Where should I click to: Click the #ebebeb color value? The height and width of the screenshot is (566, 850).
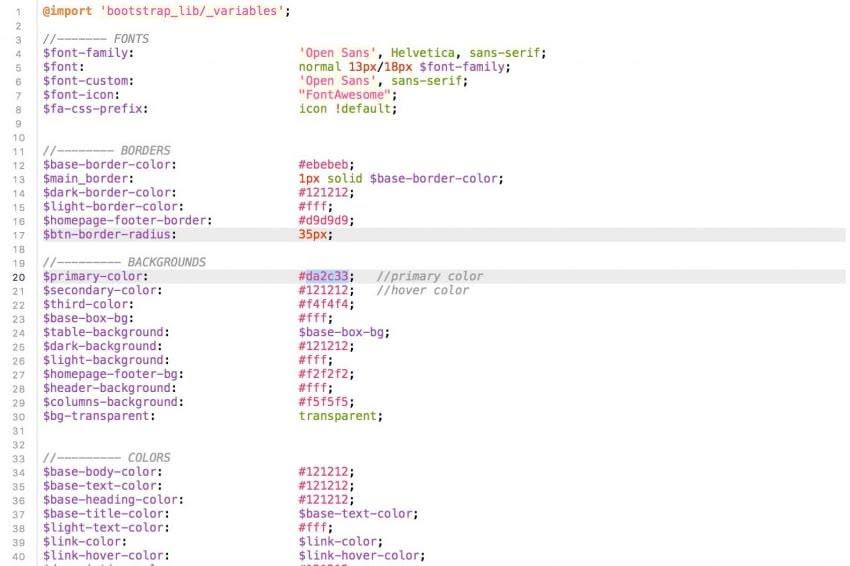(326, 165)
